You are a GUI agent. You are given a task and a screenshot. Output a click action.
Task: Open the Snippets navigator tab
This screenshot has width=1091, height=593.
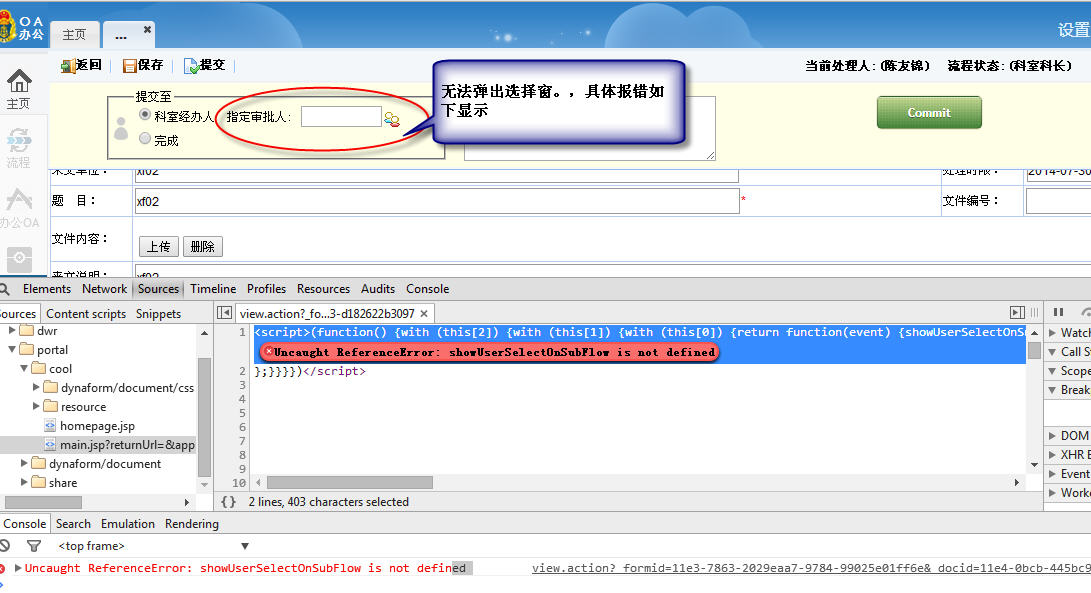(x=158, y=314)
